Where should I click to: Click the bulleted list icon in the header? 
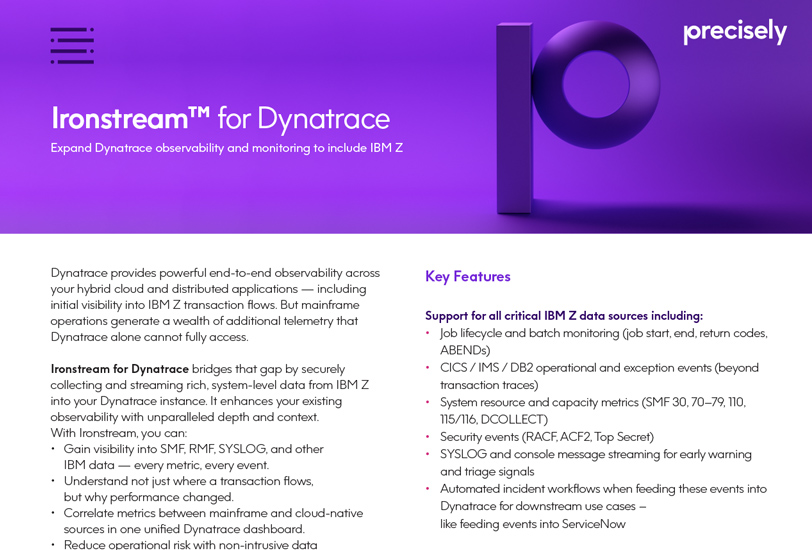tap(72, 46)
